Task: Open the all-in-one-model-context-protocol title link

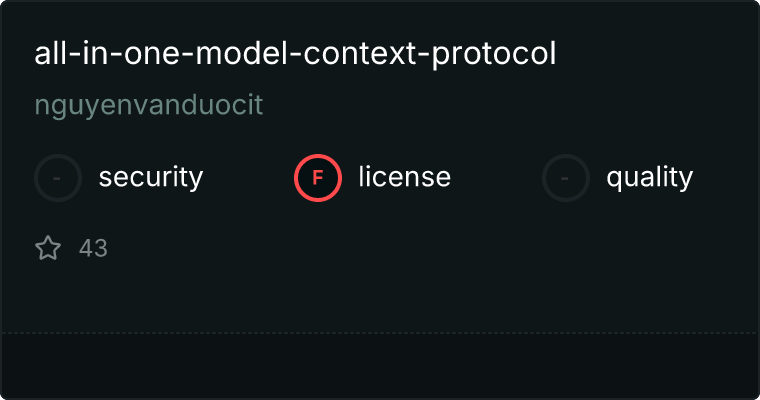Action: 295,53
